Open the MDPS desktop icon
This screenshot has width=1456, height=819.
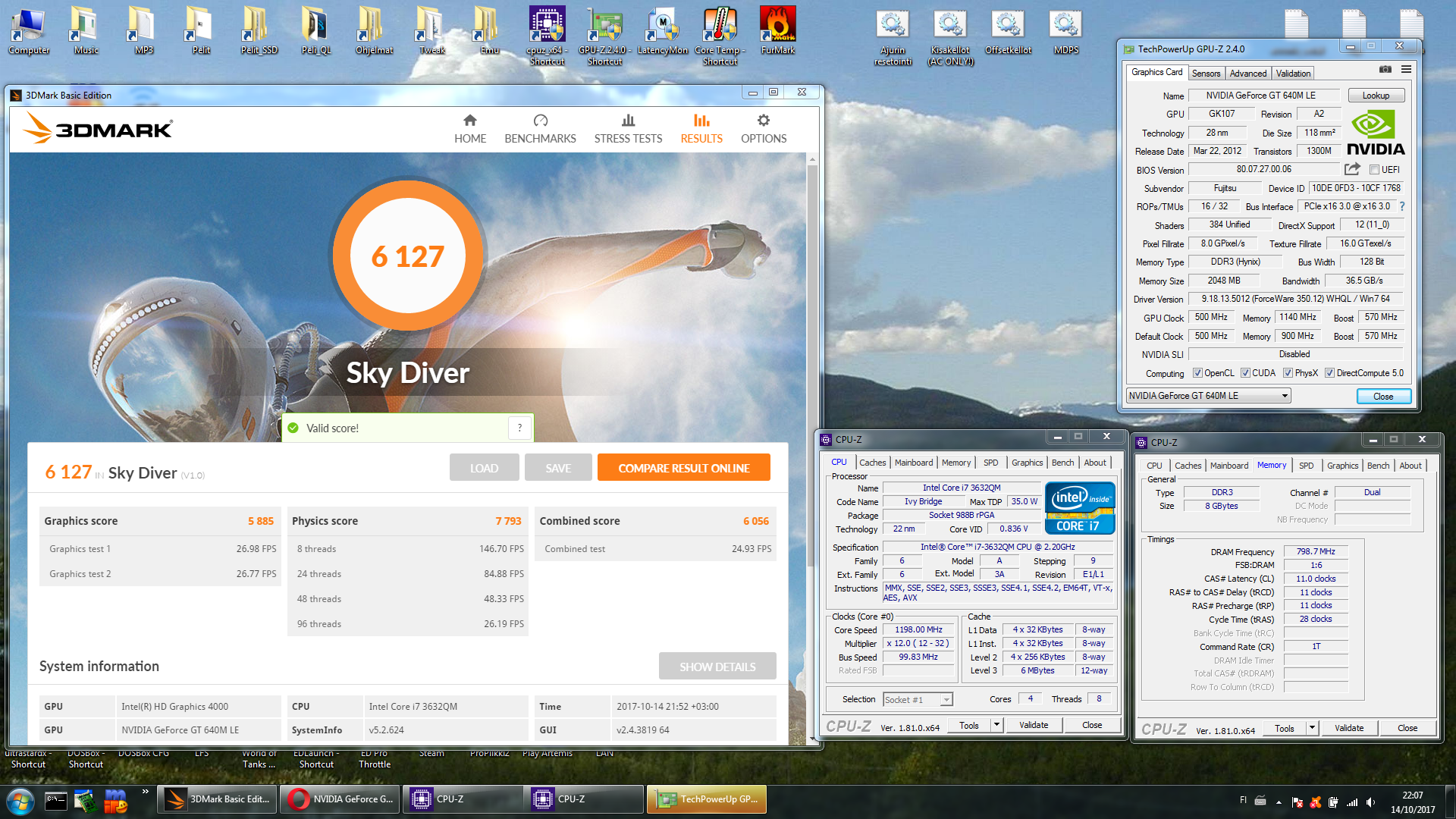tap(1065, 32)
